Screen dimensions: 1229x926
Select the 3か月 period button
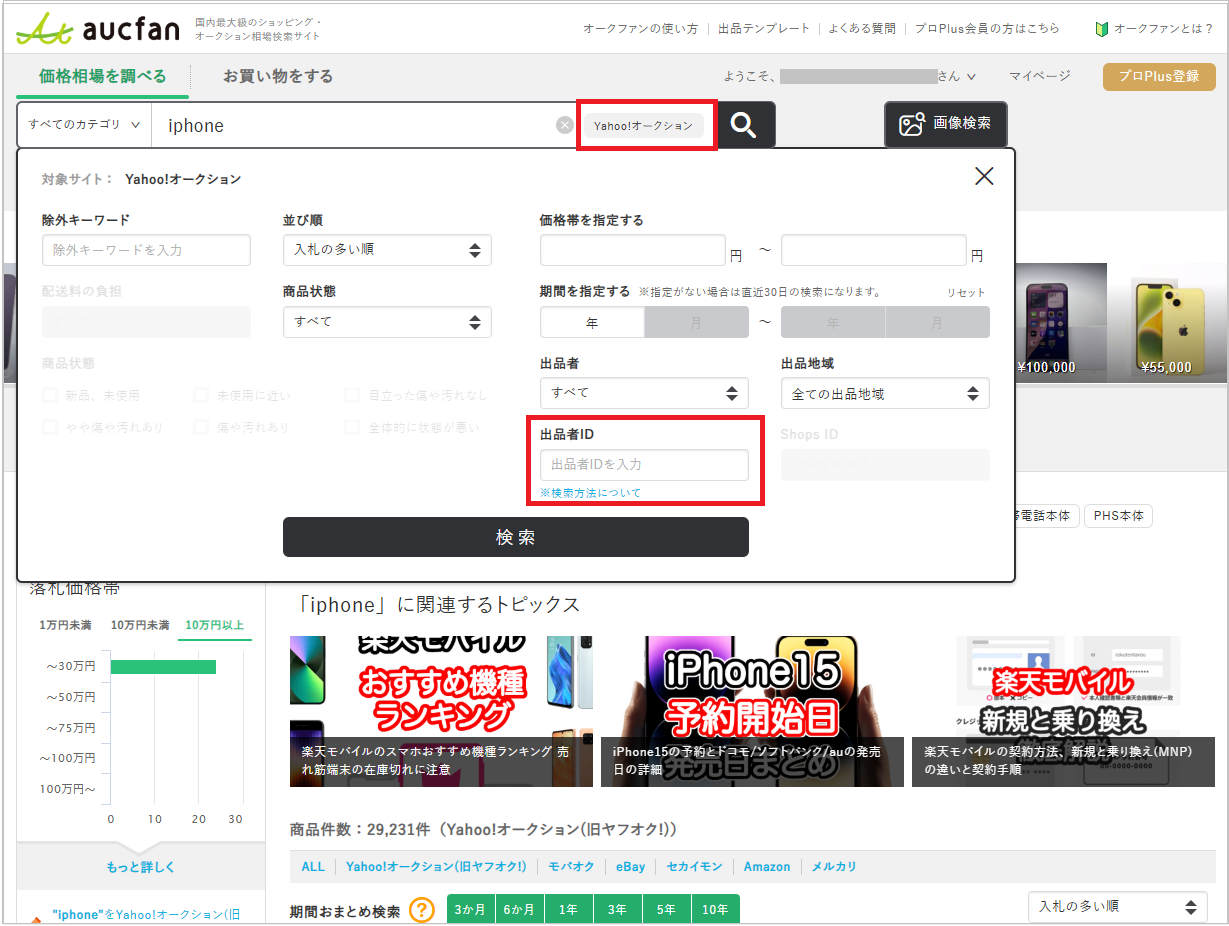click(470, 910)
